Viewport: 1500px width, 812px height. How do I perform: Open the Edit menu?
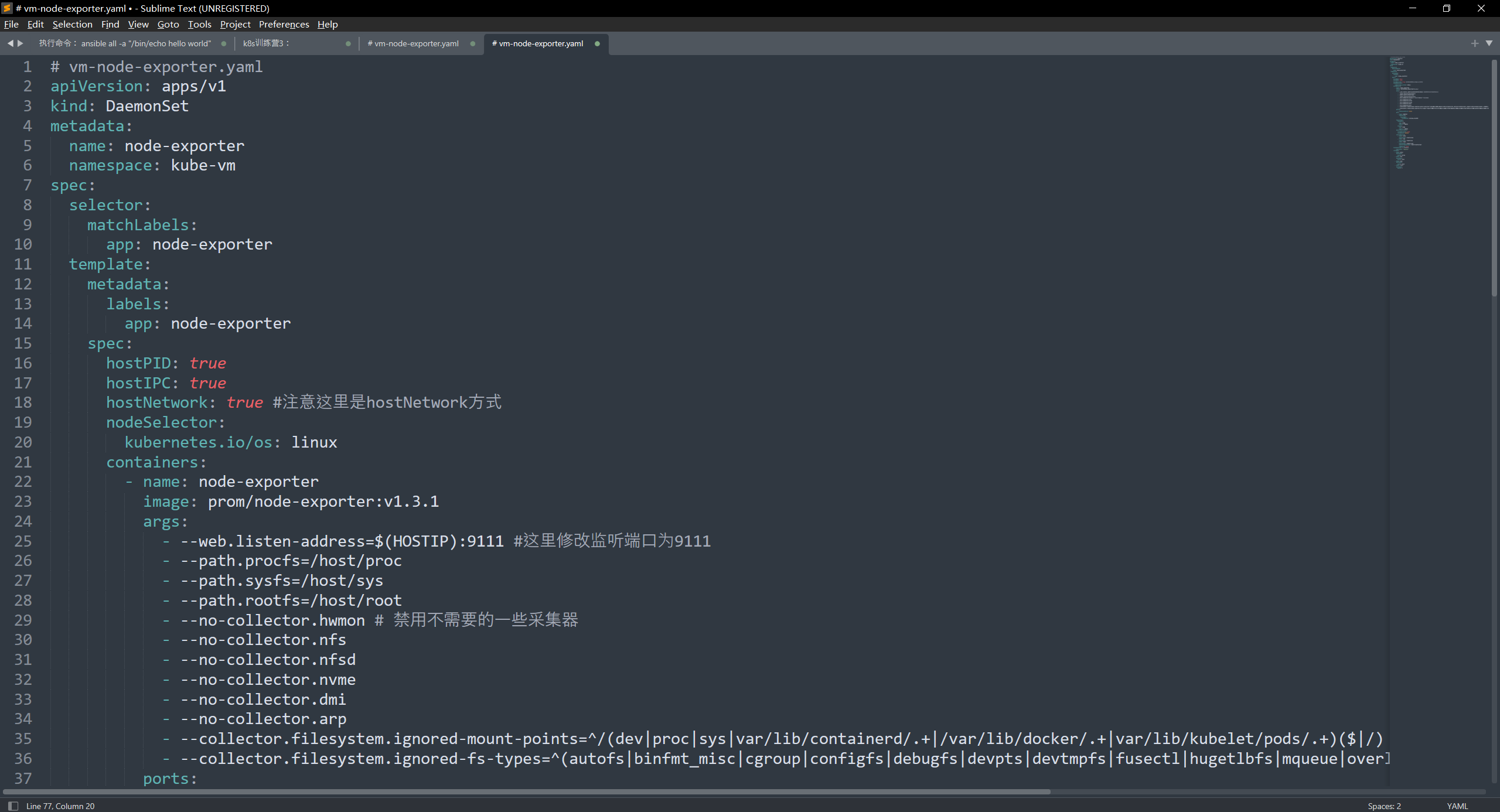point(35,24)
